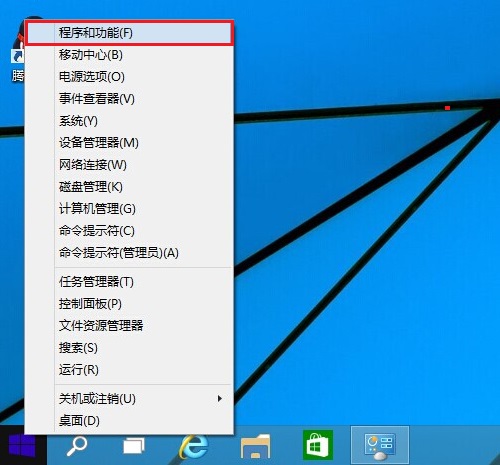Viewport: 500px width, 465px height.
Task: Open 电源选项(O)
Action: (129, 77)
